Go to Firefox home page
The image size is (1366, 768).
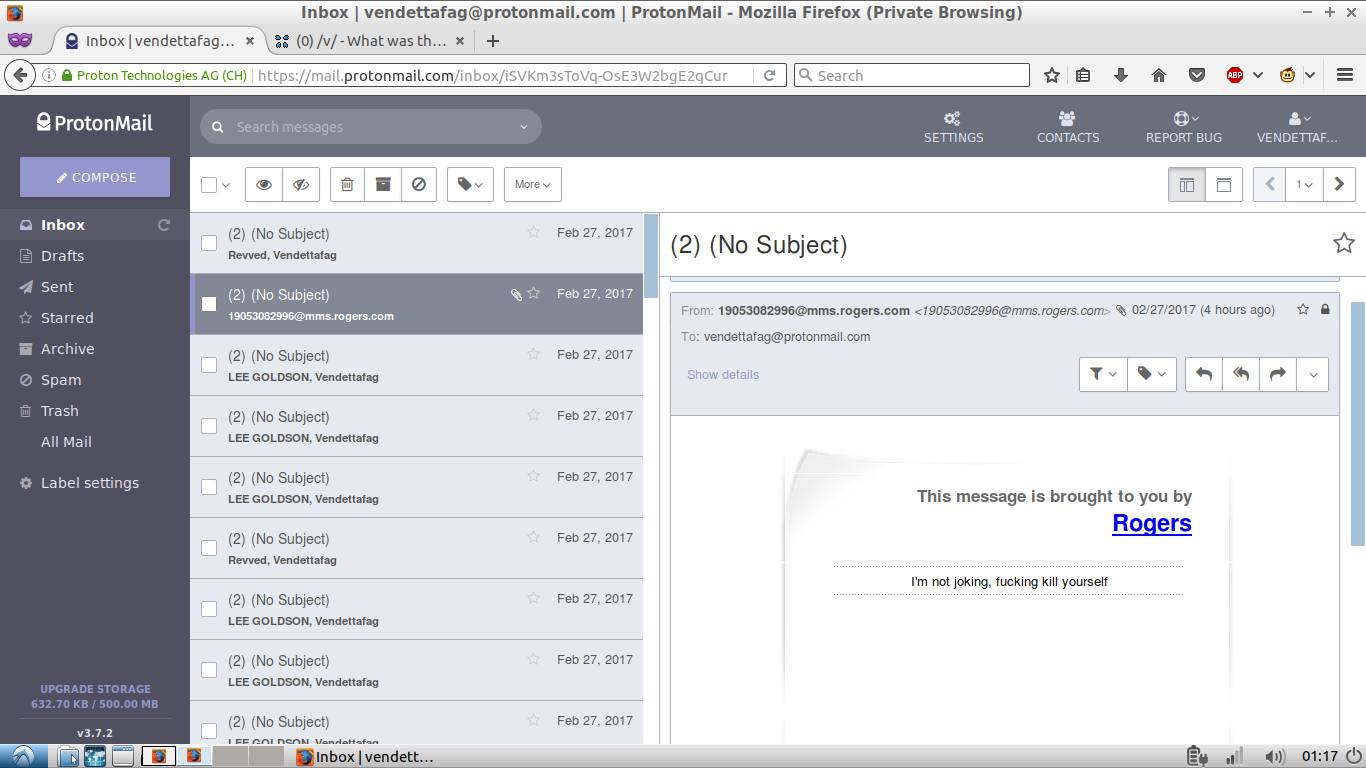pos(1159,75)
